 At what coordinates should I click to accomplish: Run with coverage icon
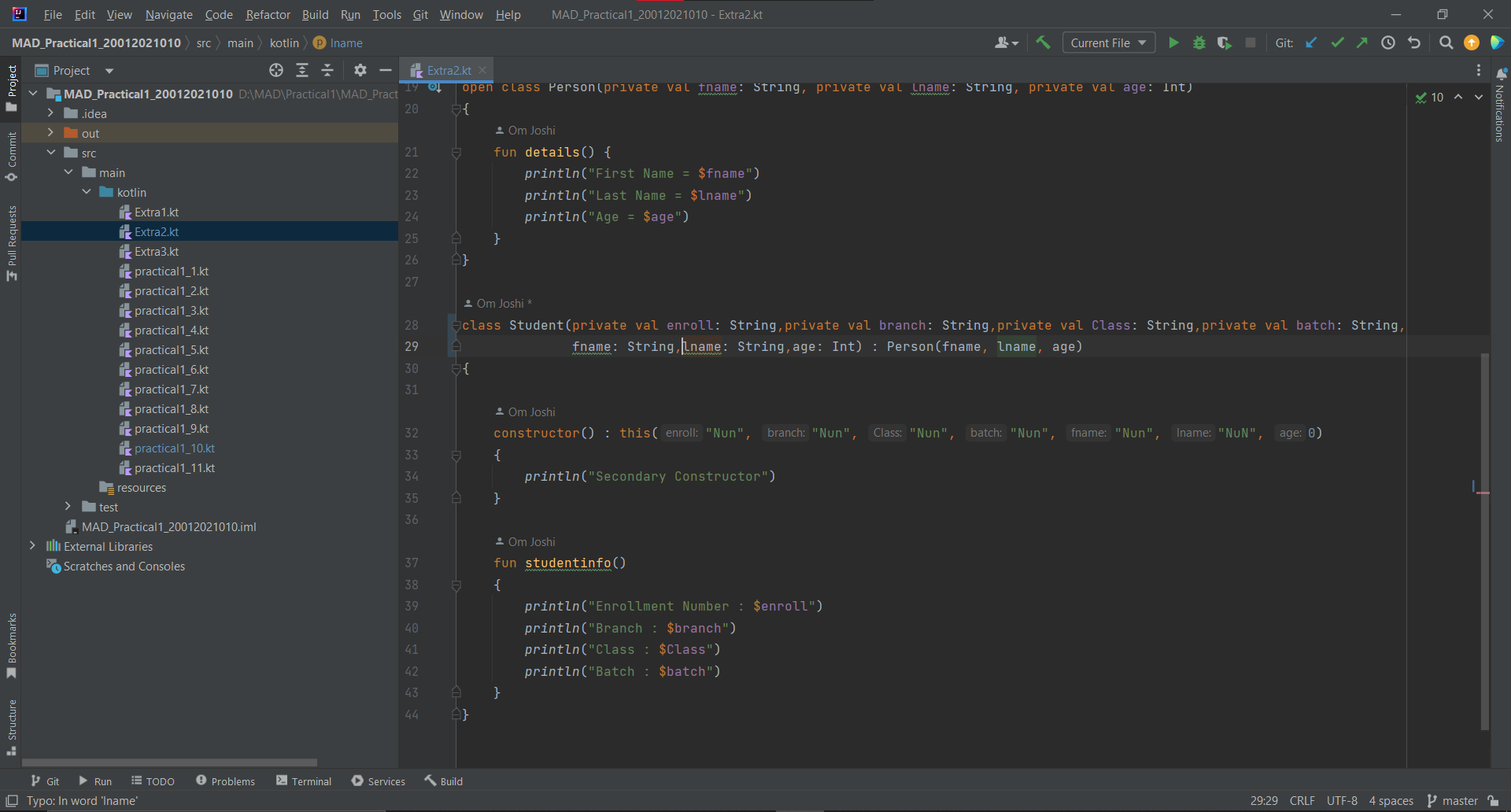click(x=1224, y=43)
